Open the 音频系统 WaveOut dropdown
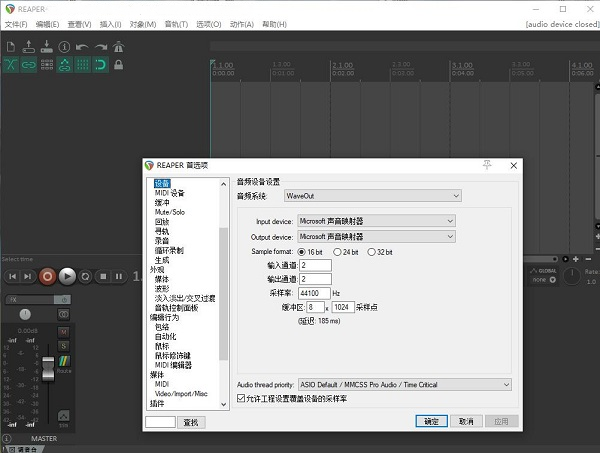 372,196
